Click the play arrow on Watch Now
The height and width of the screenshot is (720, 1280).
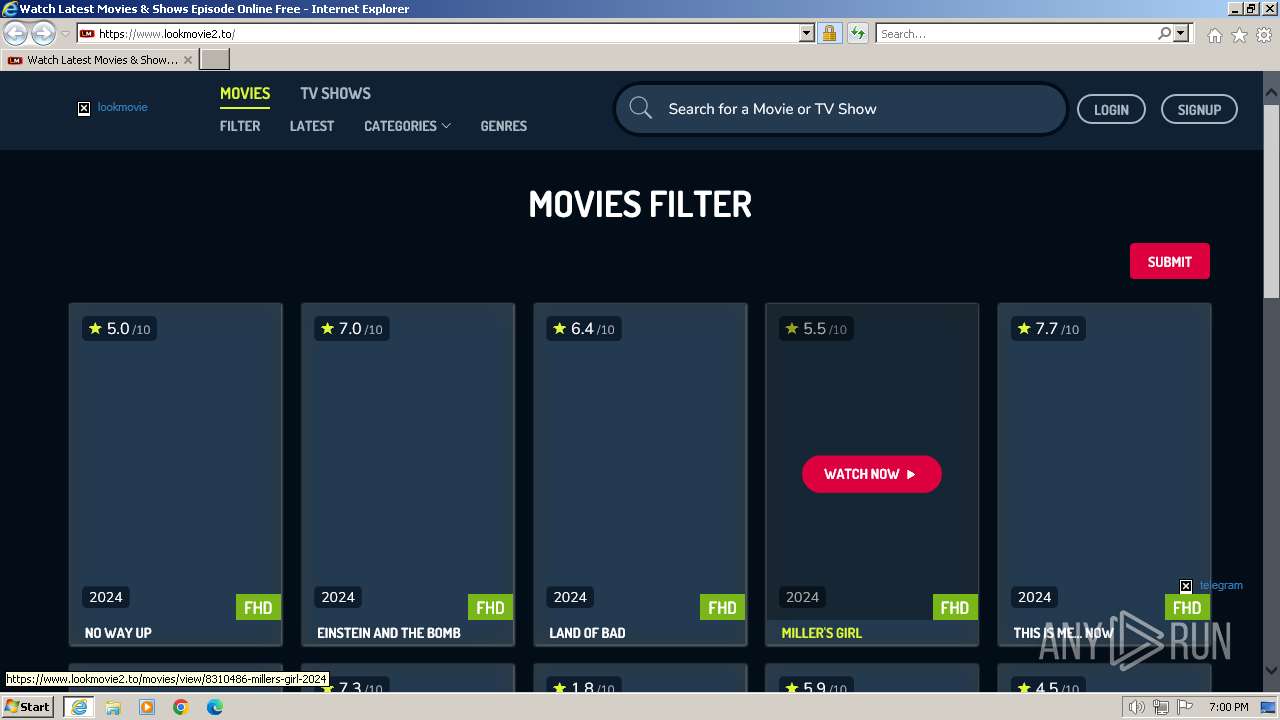click(x=911, y=474)
